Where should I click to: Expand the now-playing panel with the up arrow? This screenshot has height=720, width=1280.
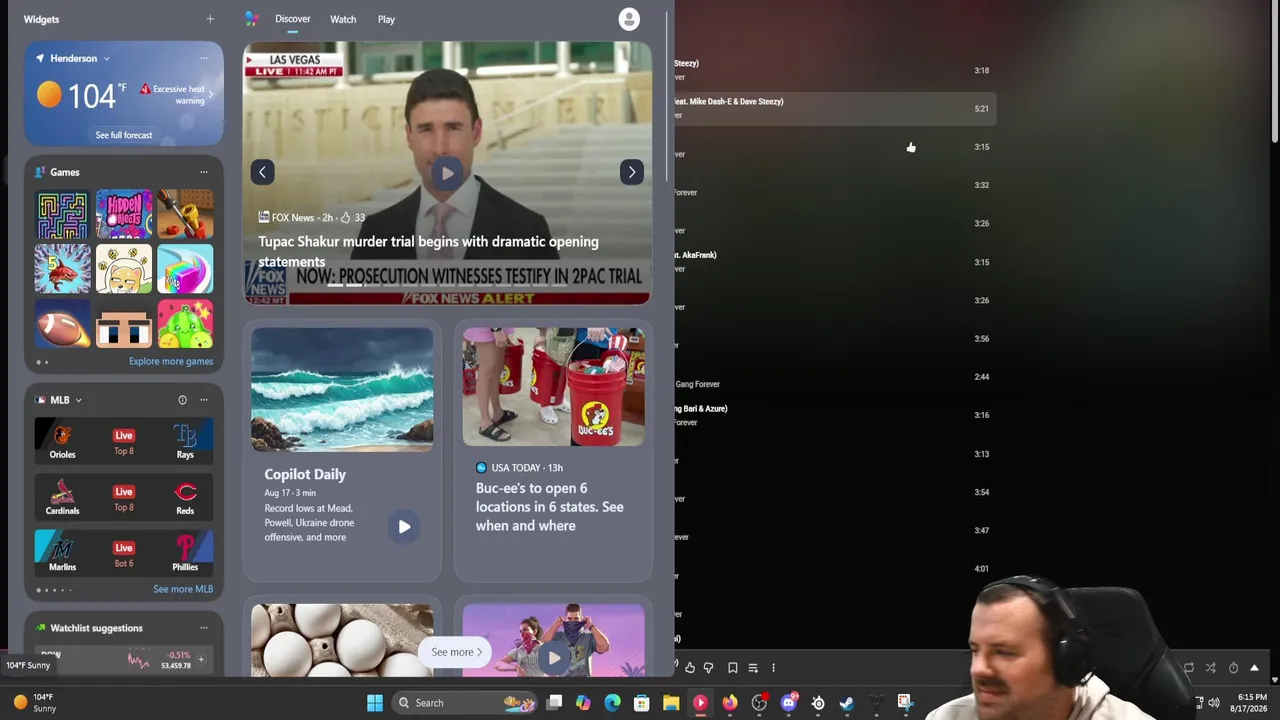click(1254, 668)
